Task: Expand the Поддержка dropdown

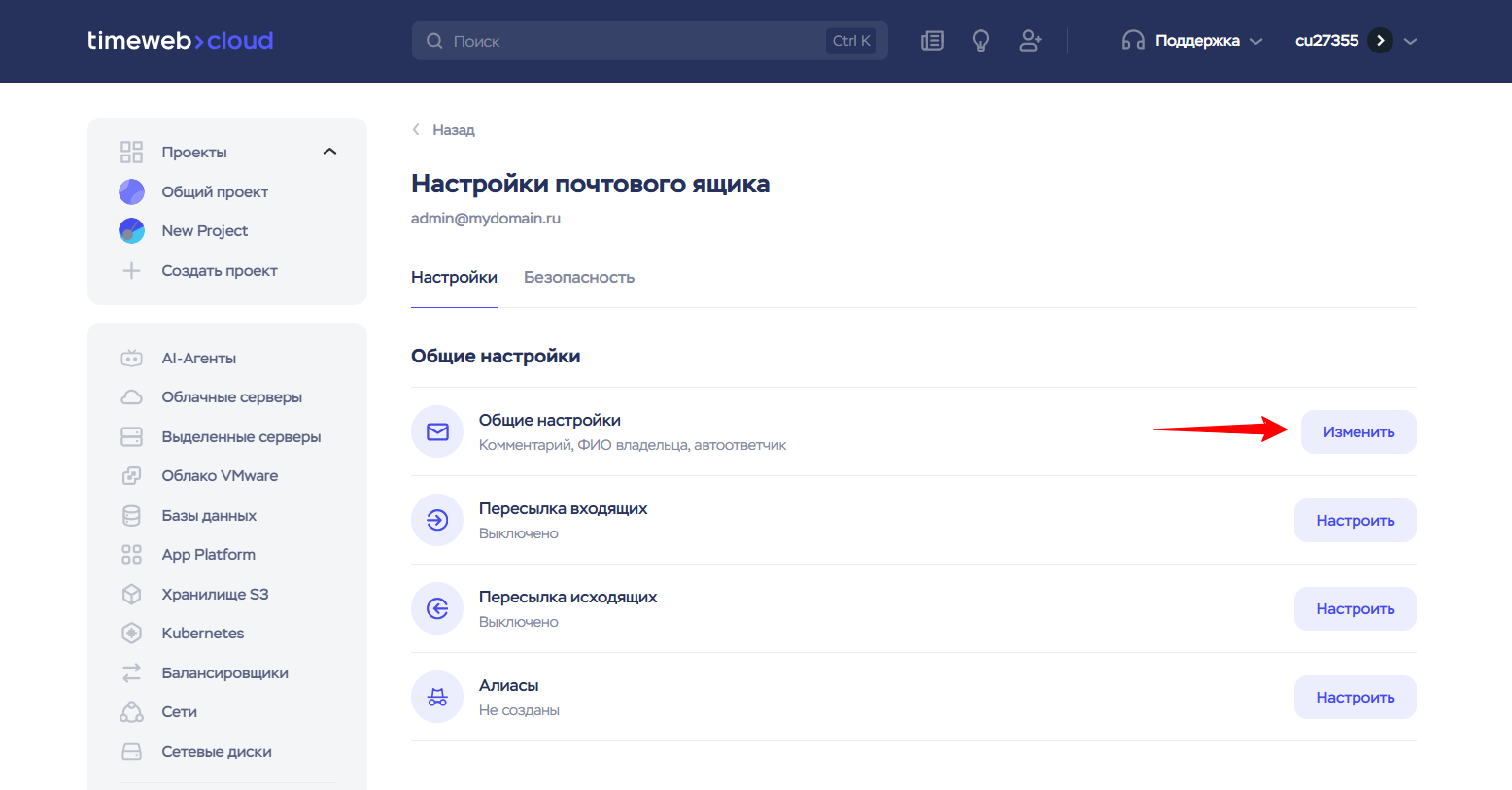Action: tap(1193, 41)
